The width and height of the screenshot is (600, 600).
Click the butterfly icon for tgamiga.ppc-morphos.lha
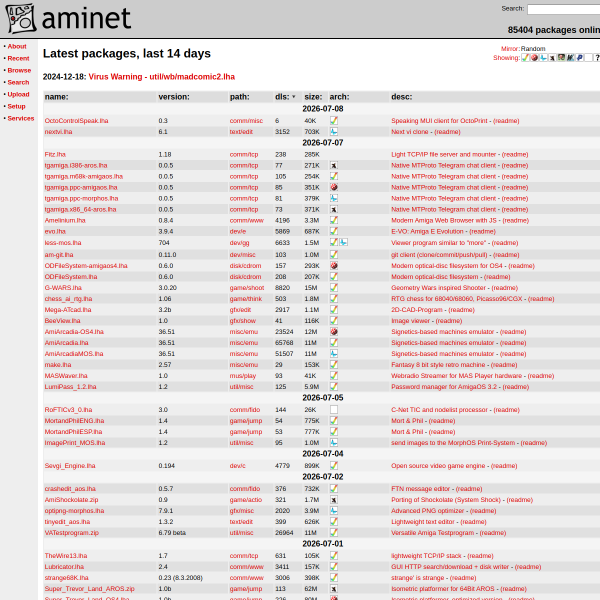point(334,199)
